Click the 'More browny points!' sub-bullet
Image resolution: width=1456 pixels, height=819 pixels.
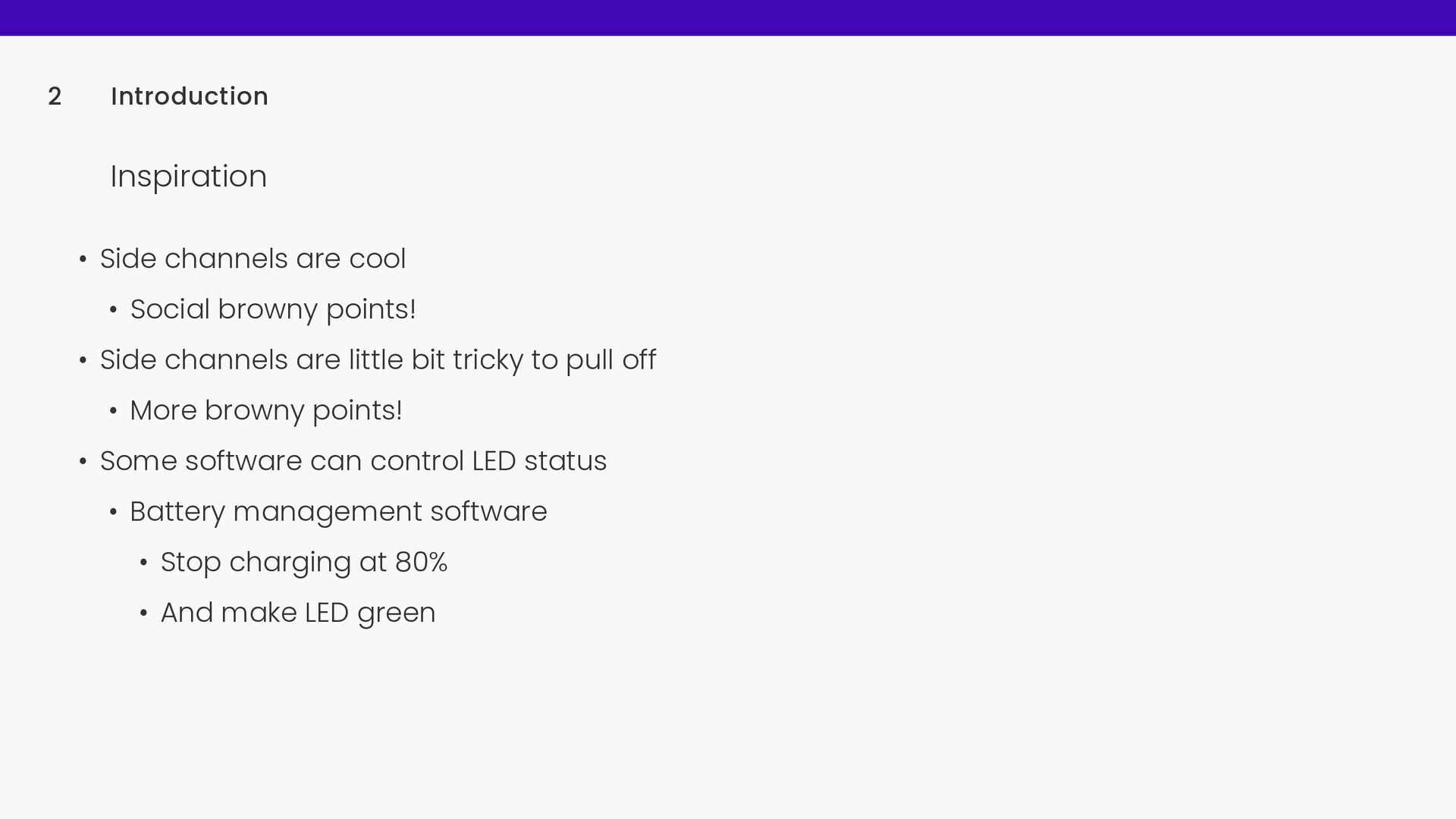(266, 410)
